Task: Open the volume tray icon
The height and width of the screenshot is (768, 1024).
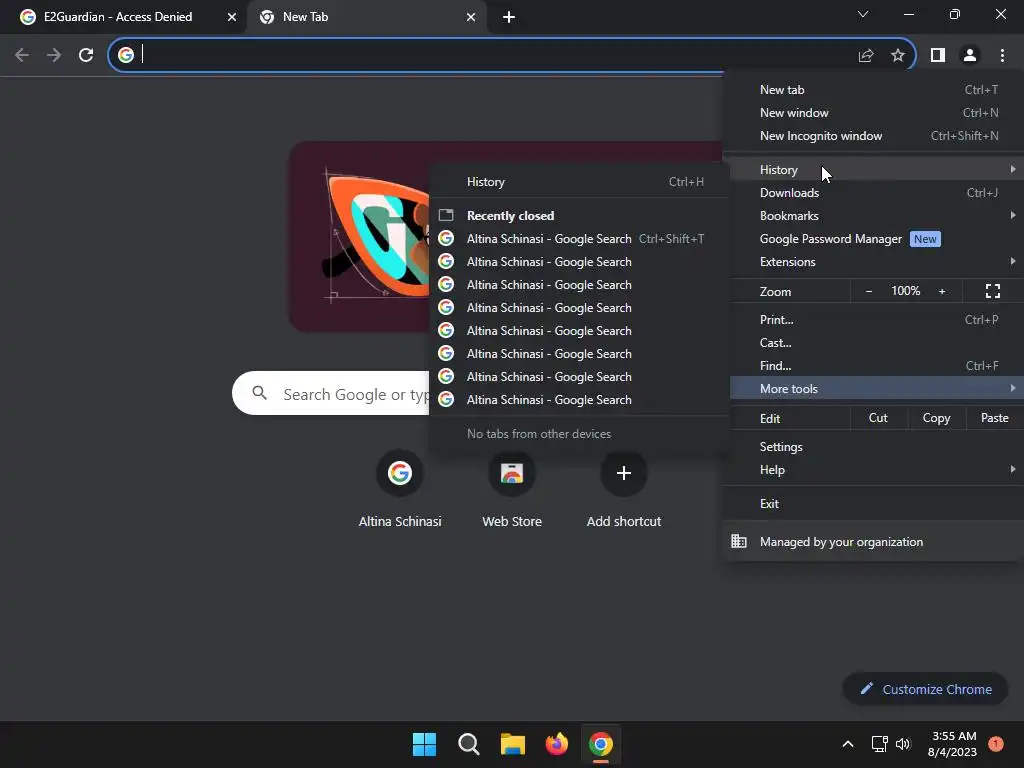Action: [x=903, y=744]
